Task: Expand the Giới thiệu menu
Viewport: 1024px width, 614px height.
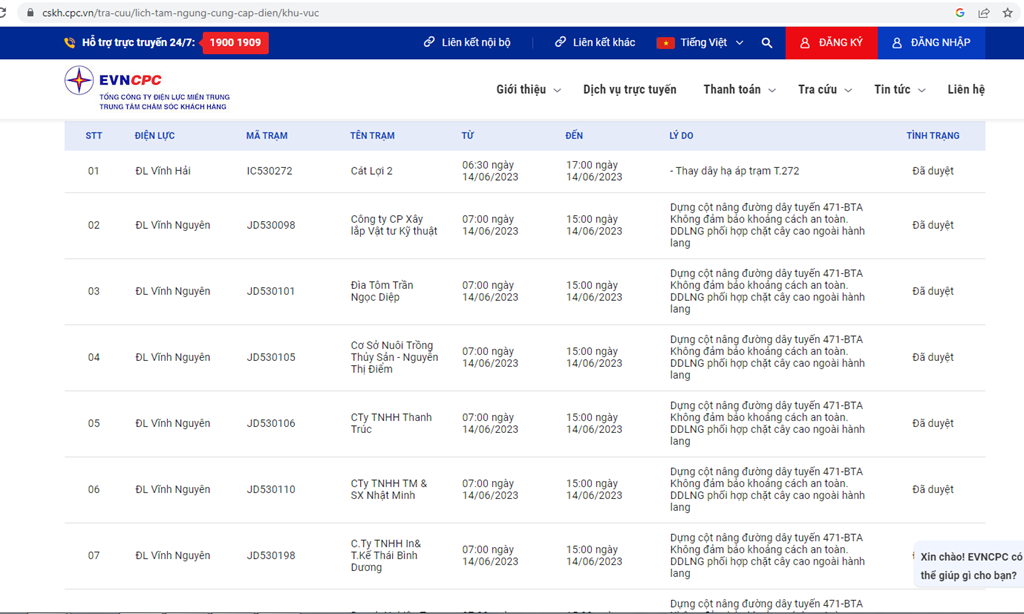Action: point(527,90)
